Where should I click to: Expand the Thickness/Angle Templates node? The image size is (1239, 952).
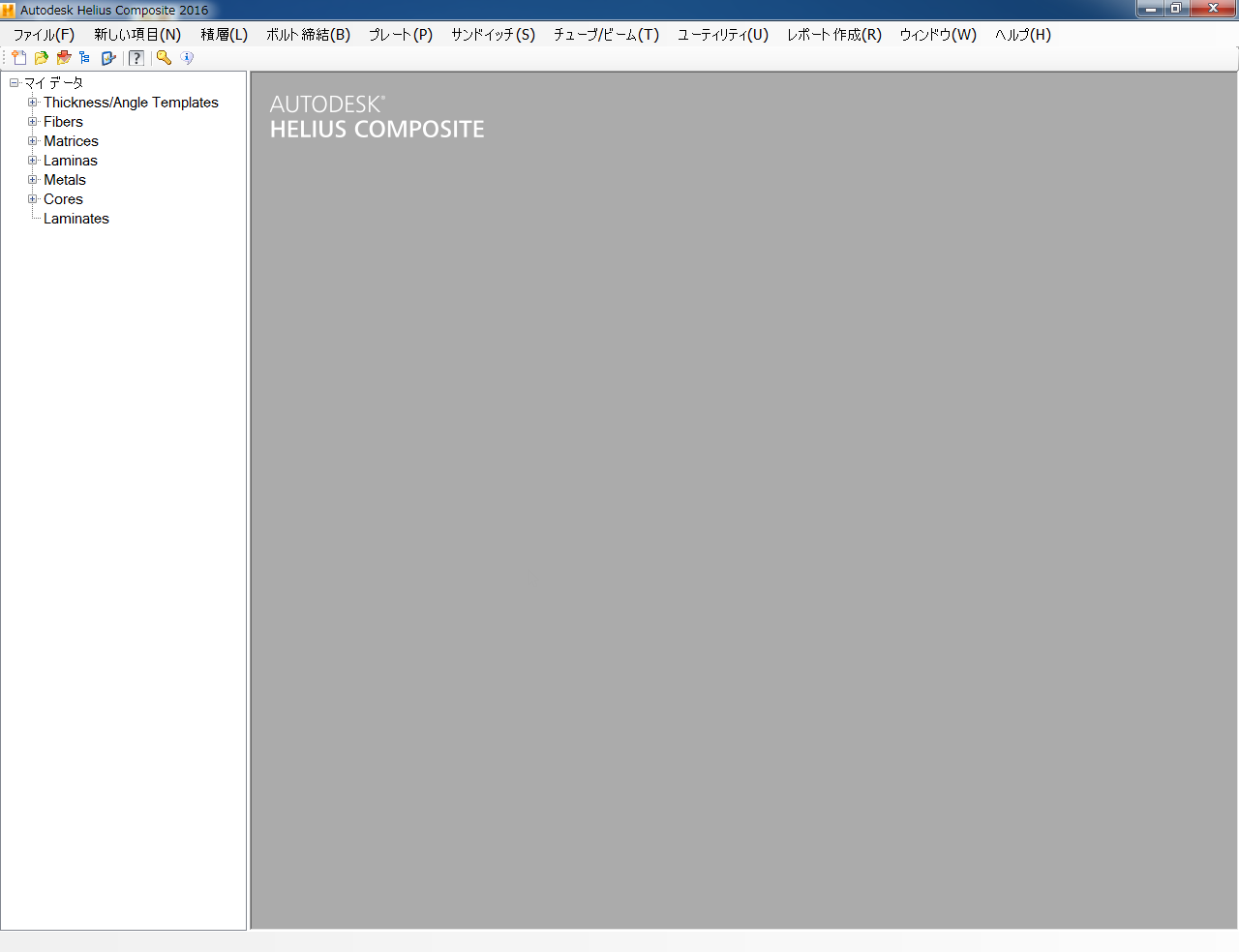pos(32,103)
